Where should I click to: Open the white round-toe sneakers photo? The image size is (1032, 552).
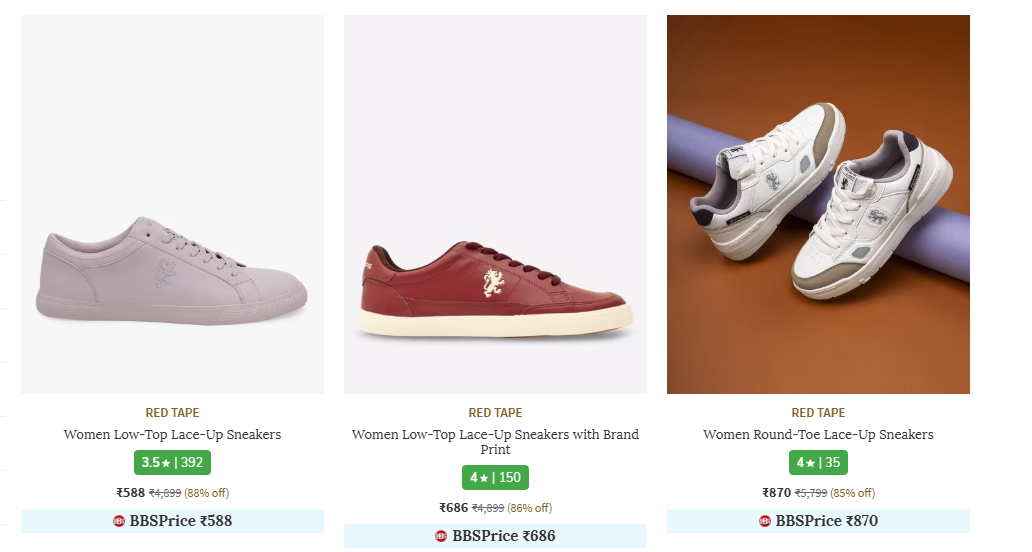point(818,204)
